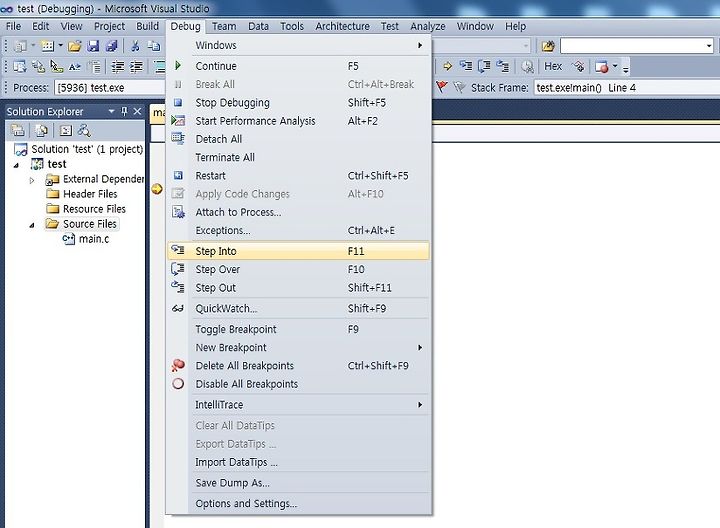720x528 pixels.
Task: Click the Delete All Breakpoints icon
Action: pyautogui.click(x=178, y=365)
